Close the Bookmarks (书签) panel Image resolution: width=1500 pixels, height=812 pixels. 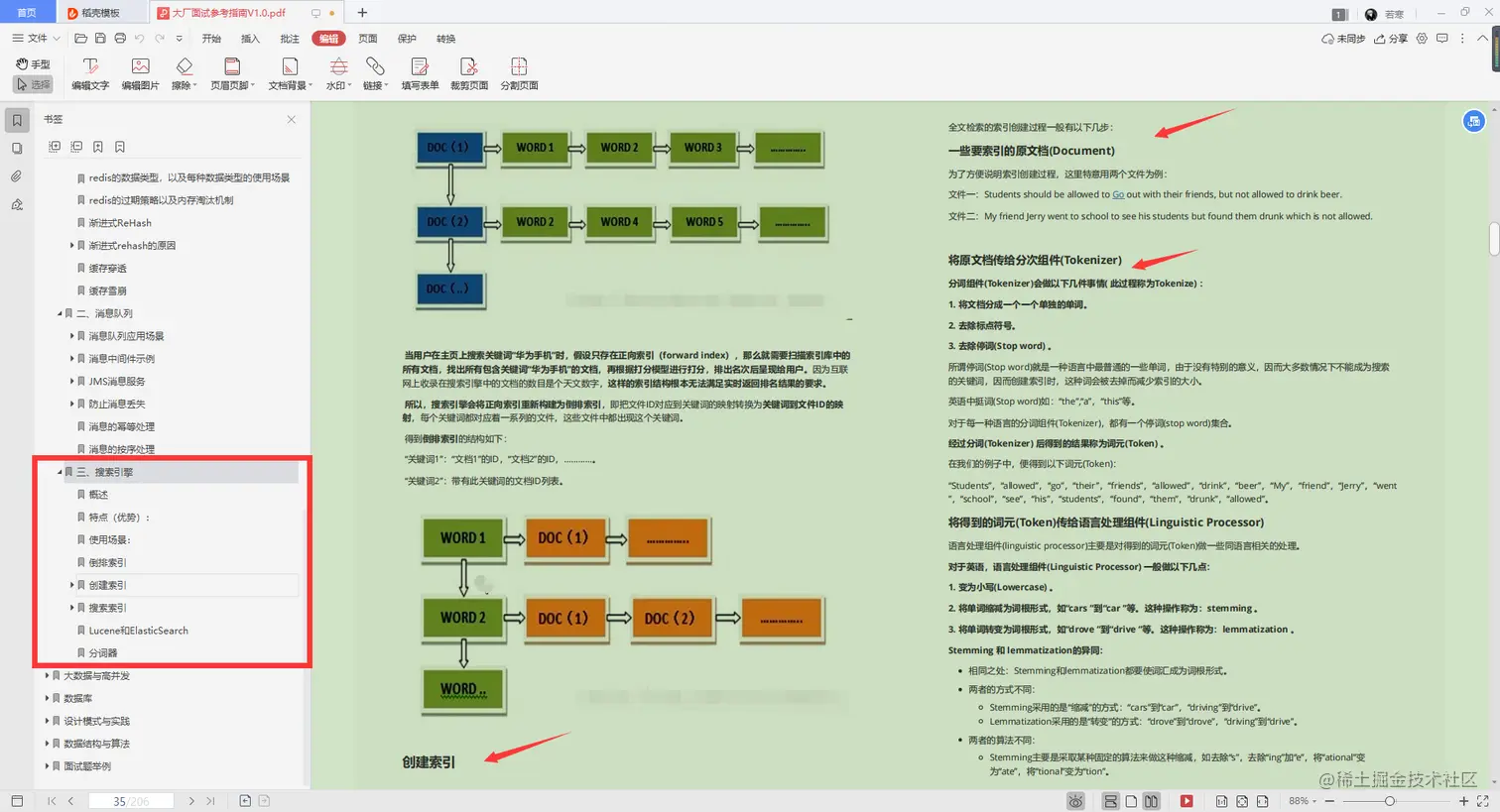point(291,119)
